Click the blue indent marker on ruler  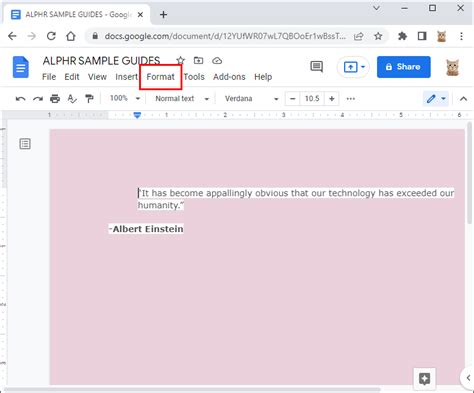137,115
